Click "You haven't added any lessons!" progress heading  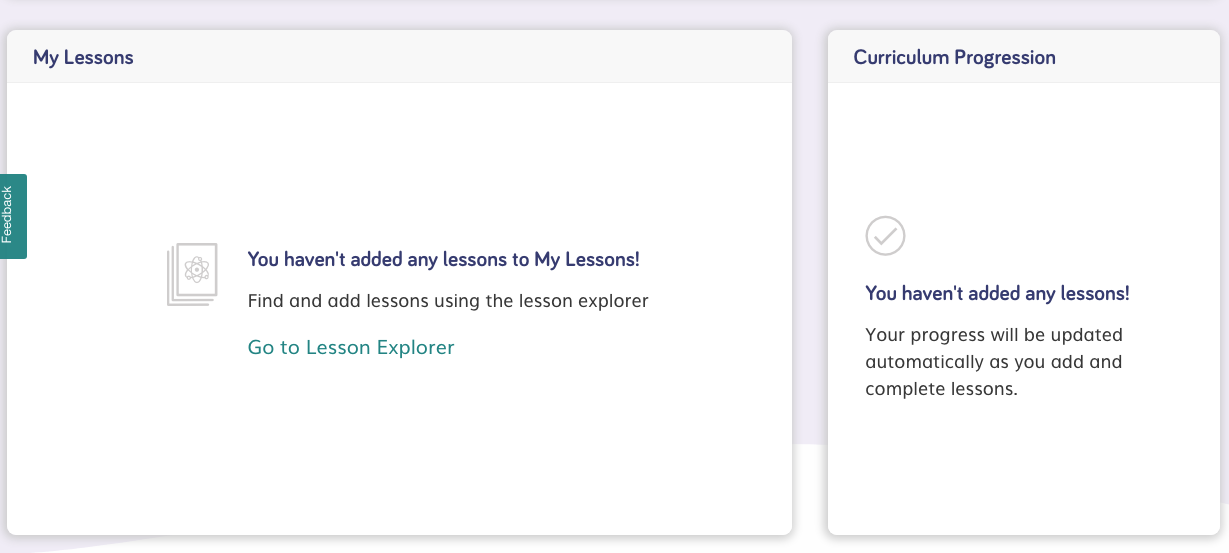[x=997, y=294]
